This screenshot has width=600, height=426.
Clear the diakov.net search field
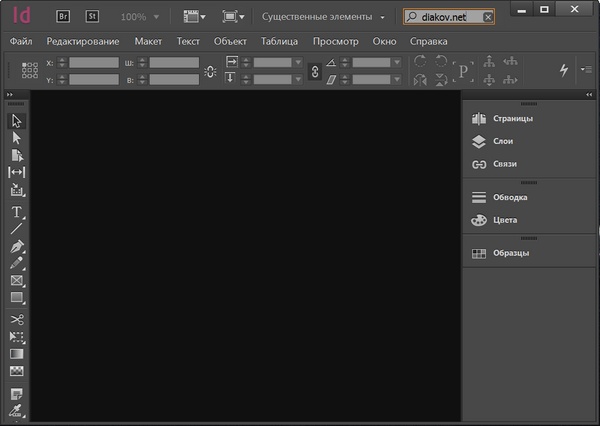point(488,17)
